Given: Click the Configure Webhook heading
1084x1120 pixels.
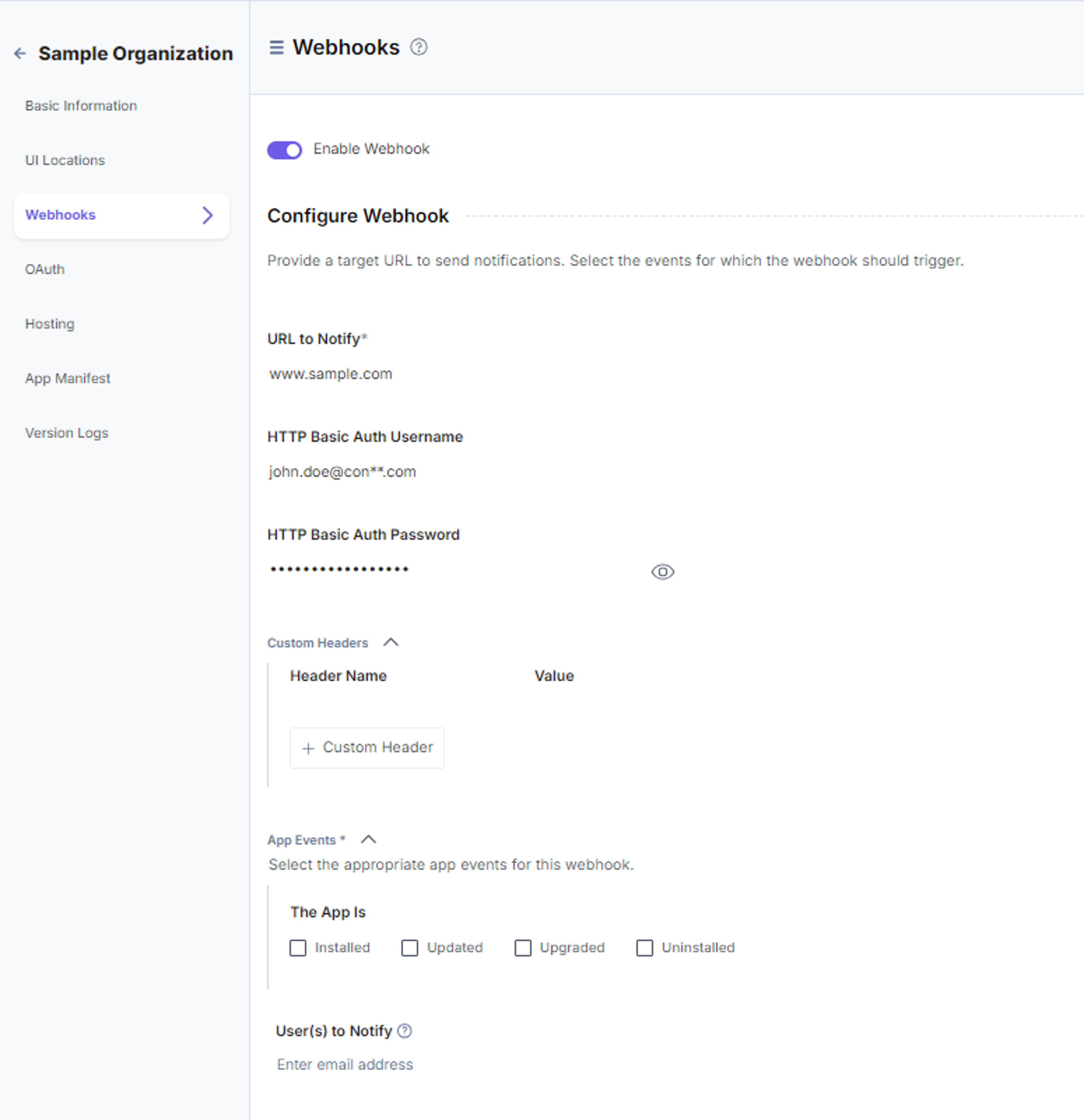Looking at the screenshot, I should click(x=358, y=216).
